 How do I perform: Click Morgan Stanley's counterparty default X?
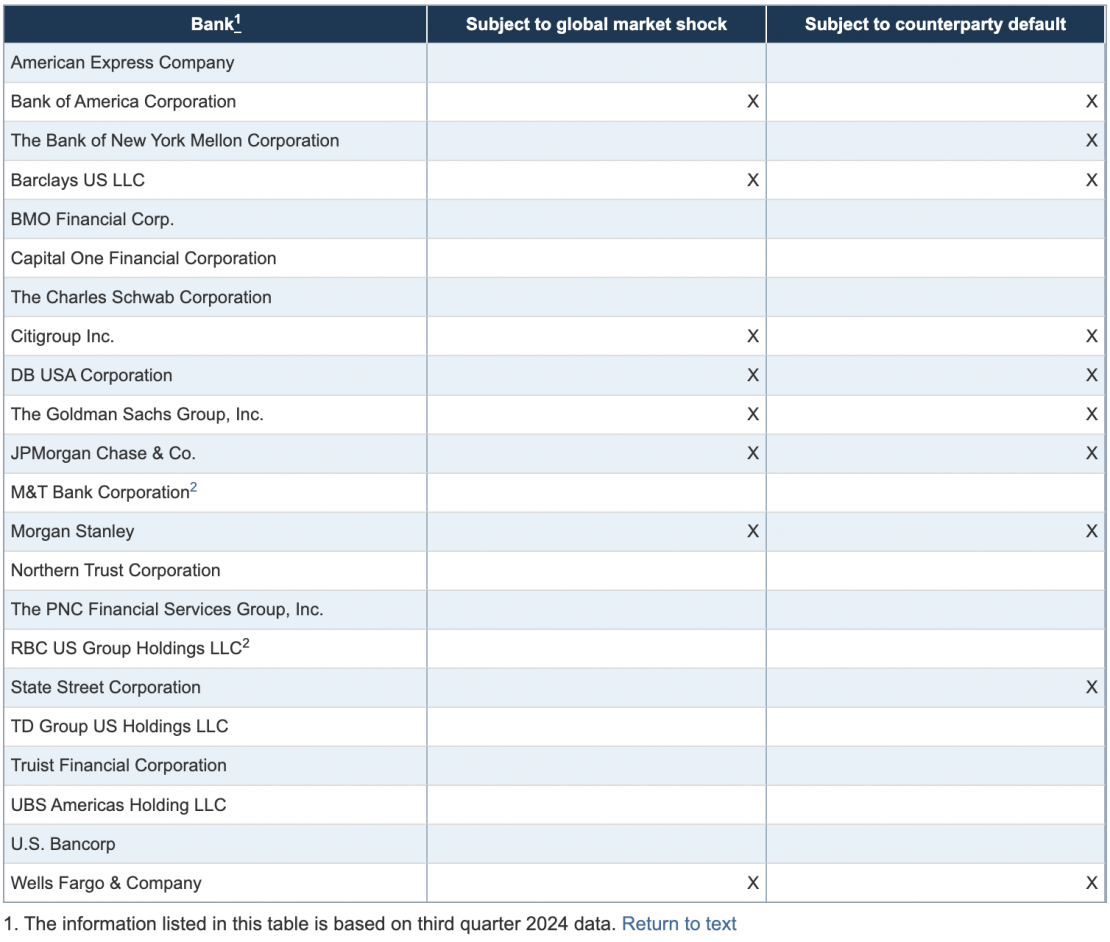coord(1091,531)
